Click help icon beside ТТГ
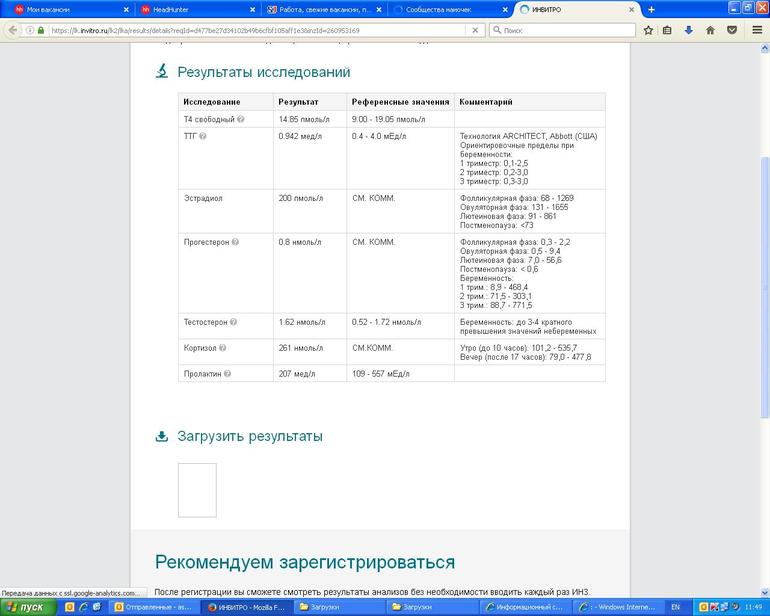The height and width of the screenshot is (616, 770). (202, 136)
